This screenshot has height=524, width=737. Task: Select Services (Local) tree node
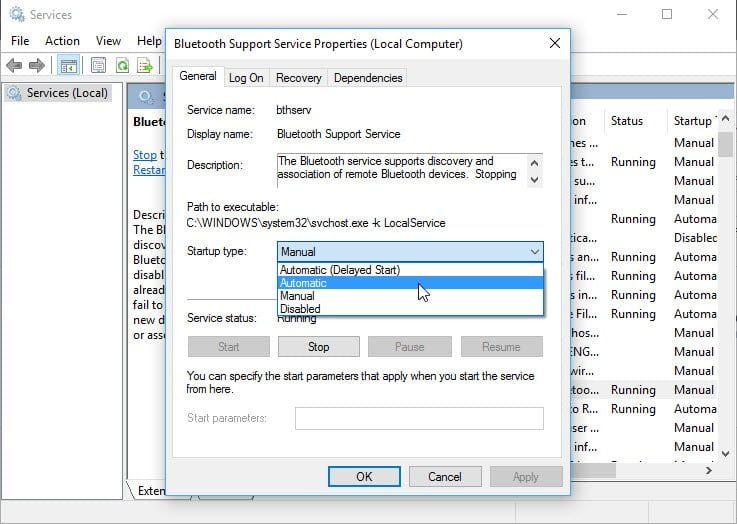pos(58,93)
